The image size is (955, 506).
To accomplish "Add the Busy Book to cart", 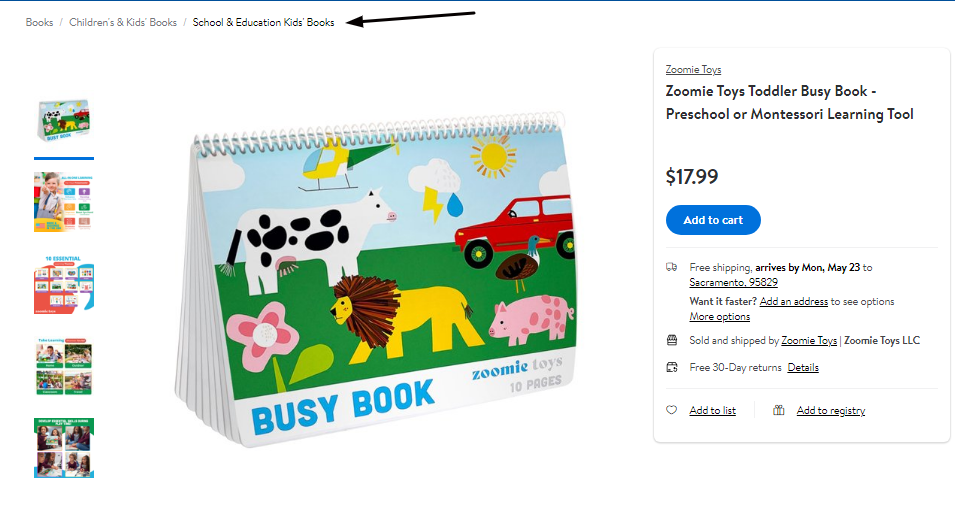I will click(x=713, y=220).
